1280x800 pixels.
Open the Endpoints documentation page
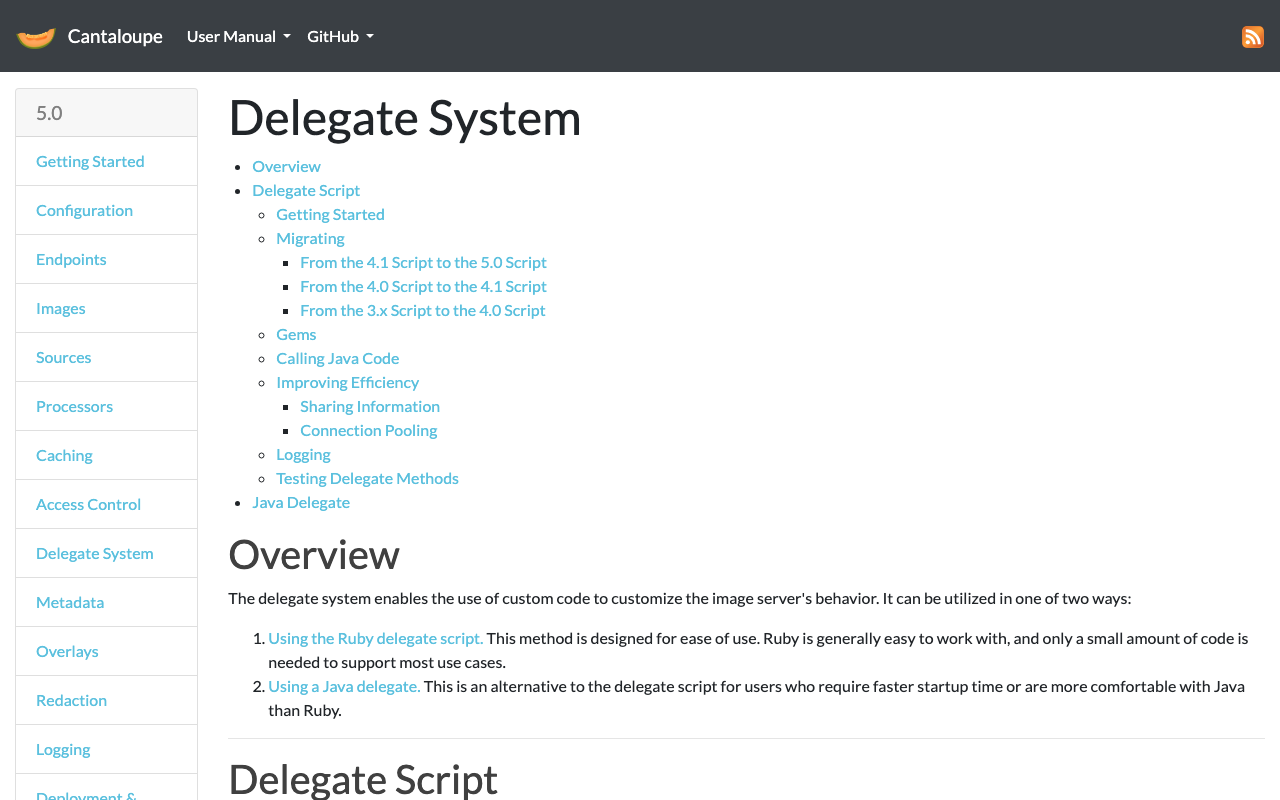tap(71, 259)
